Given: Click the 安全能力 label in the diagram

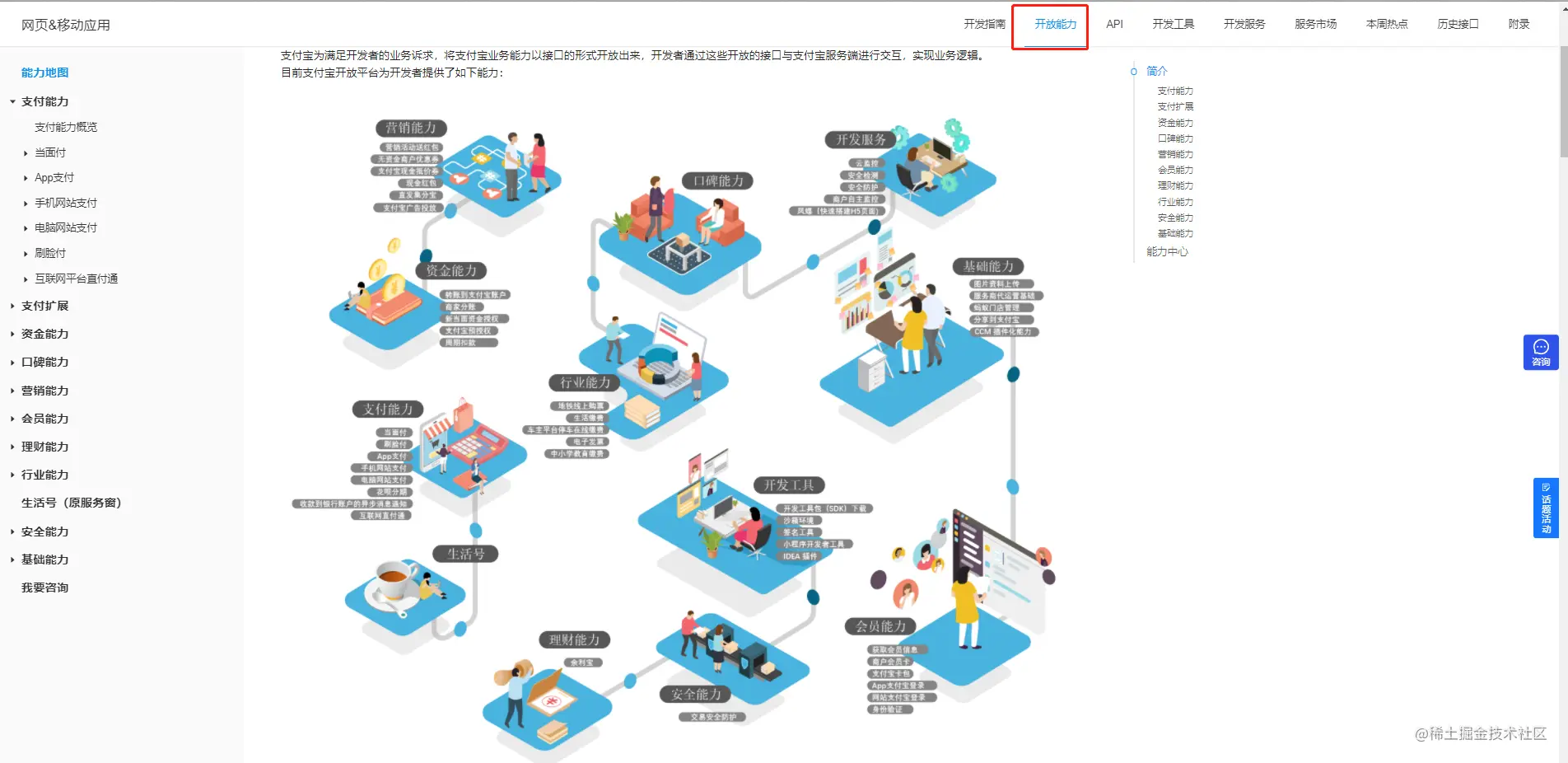Looking at the screenshot, I should coord(696,695).
